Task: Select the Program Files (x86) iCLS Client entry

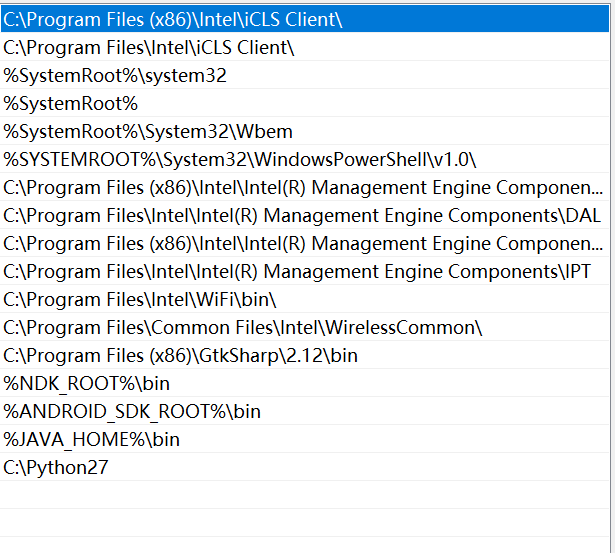Action: (173, 19)
